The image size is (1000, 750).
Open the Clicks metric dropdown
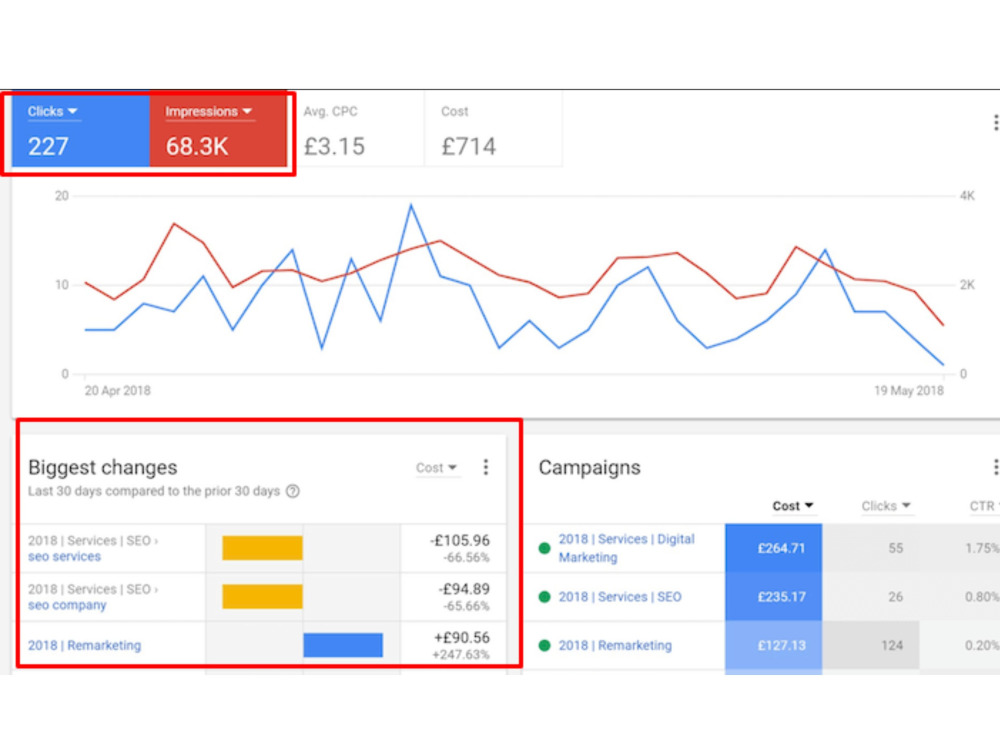(52, 111)
